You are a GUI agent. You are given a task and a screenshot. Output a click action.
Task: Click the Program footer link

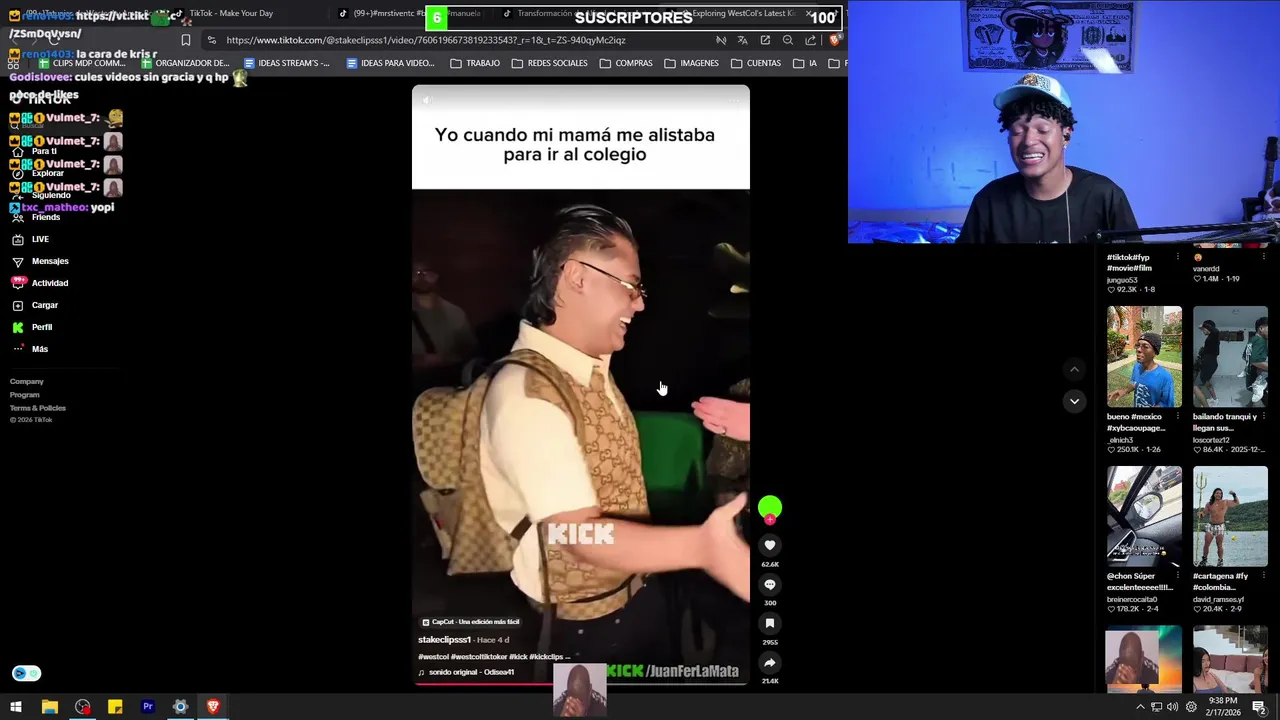25,394
